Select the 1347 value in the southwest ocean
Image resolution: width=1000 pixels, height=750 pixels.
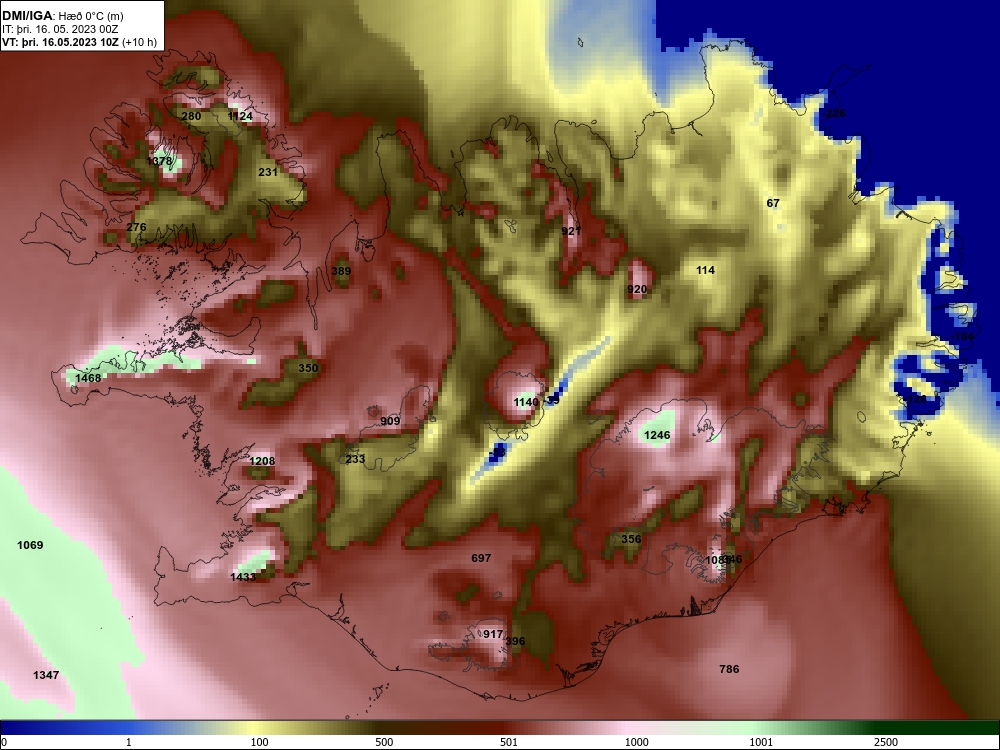point(46,675)
